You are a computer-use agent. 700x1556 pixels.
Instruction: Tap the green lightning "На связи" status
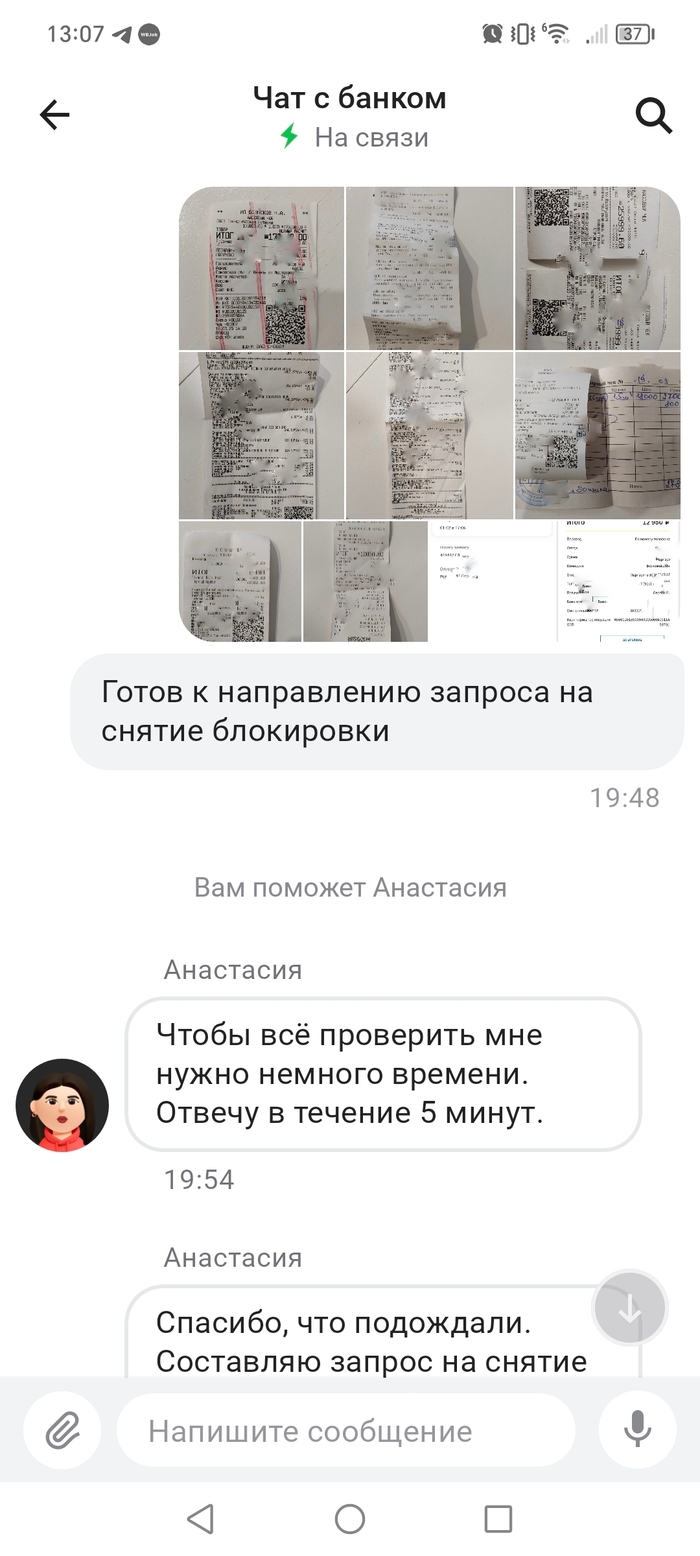click(x=354, y=137)
